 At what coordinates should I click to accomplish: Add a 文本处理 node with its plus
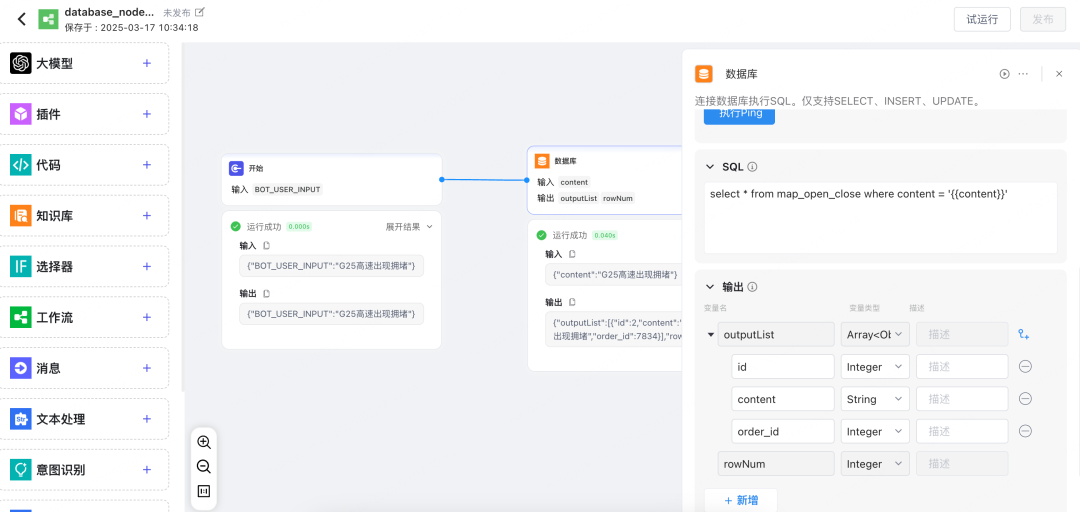point(147,419)
